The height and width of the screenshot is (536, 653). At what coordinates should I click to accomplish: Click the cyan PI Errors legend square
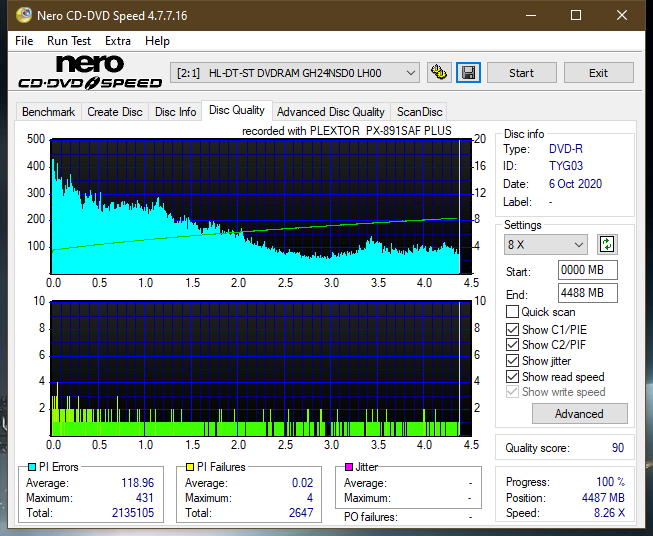coord(31,467)
